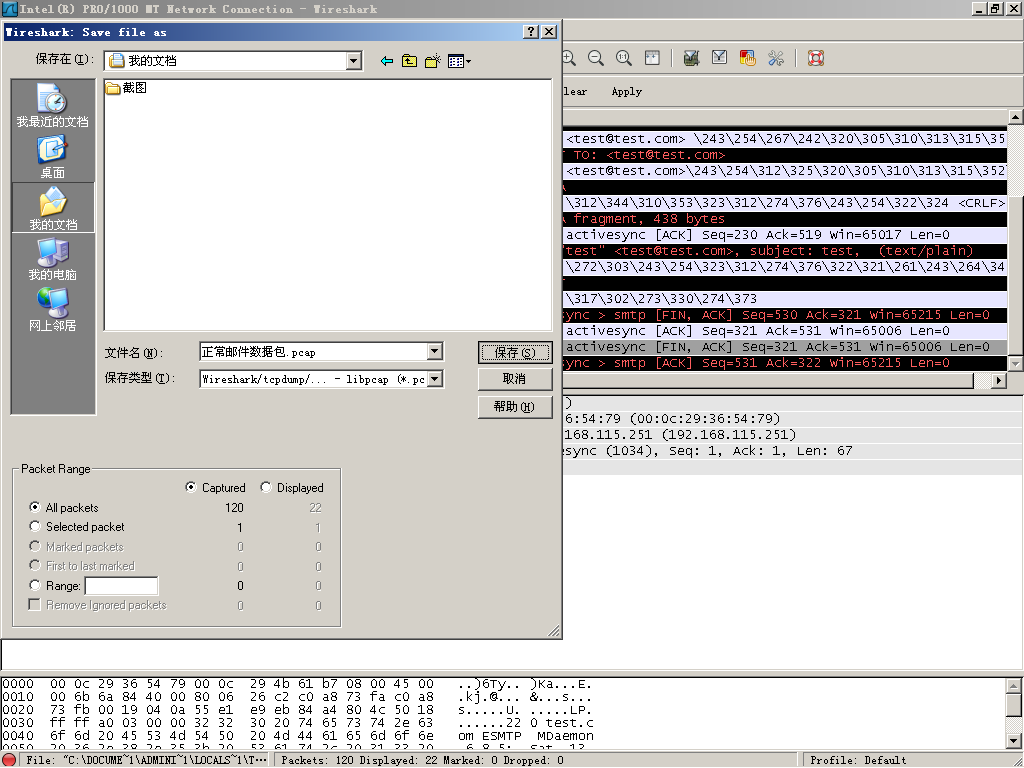Select detail line with Seq: 1, Ack: 1, Len: 67
This screenshot has height=768, width=1024.
point(793,451)
